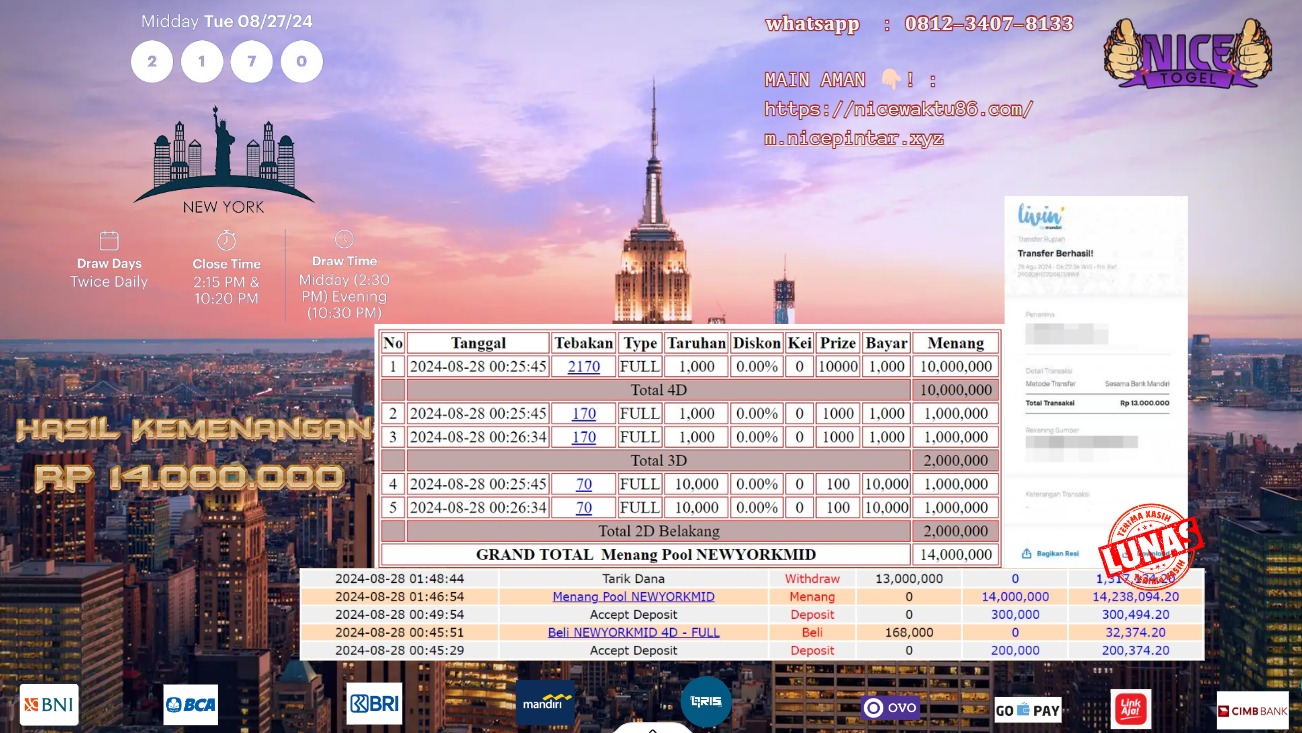Select the BRI bank icon
This screenshot has width=1302, height=733.
pyautogui.click(x=374, y=704)
